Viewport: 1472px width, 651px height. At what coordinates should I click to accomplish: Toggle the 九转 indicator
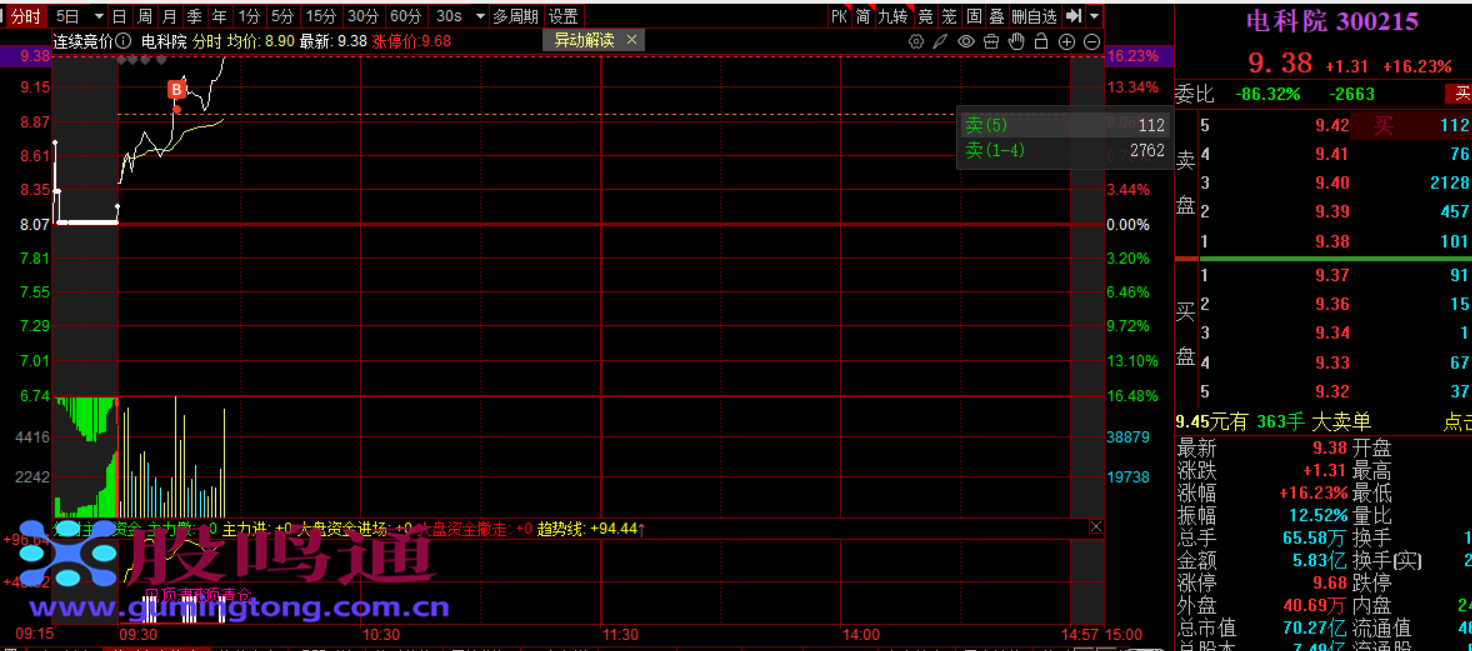[x=892, y=17]
